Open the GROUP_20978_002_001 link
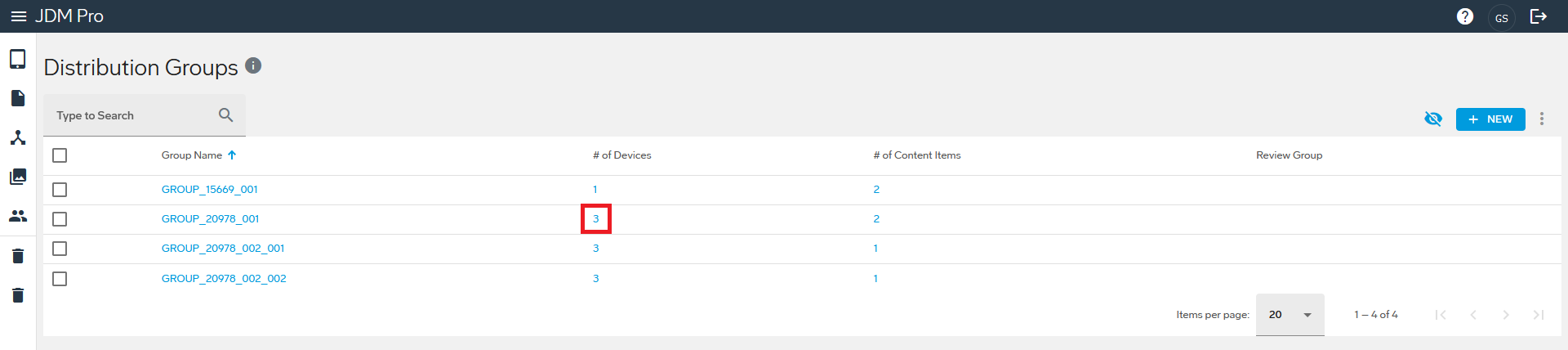This screenshot has width=1568, height=350. pos(223,249)
